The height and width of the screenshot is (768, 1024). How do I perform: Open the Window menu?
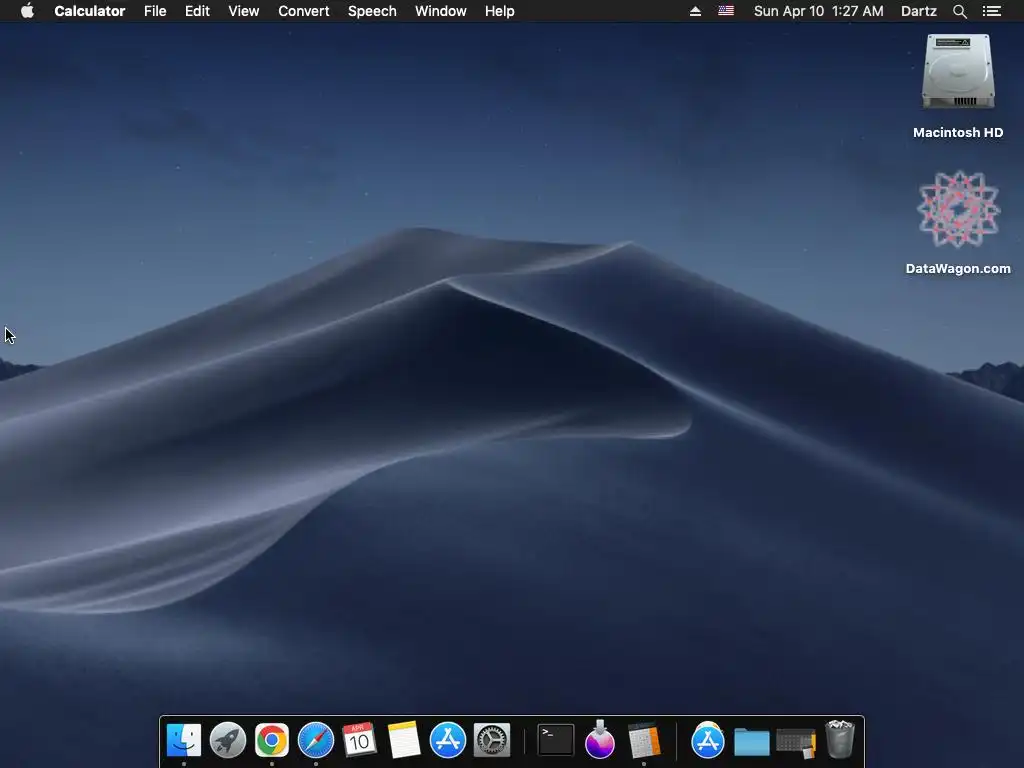[x=441, y=11]
